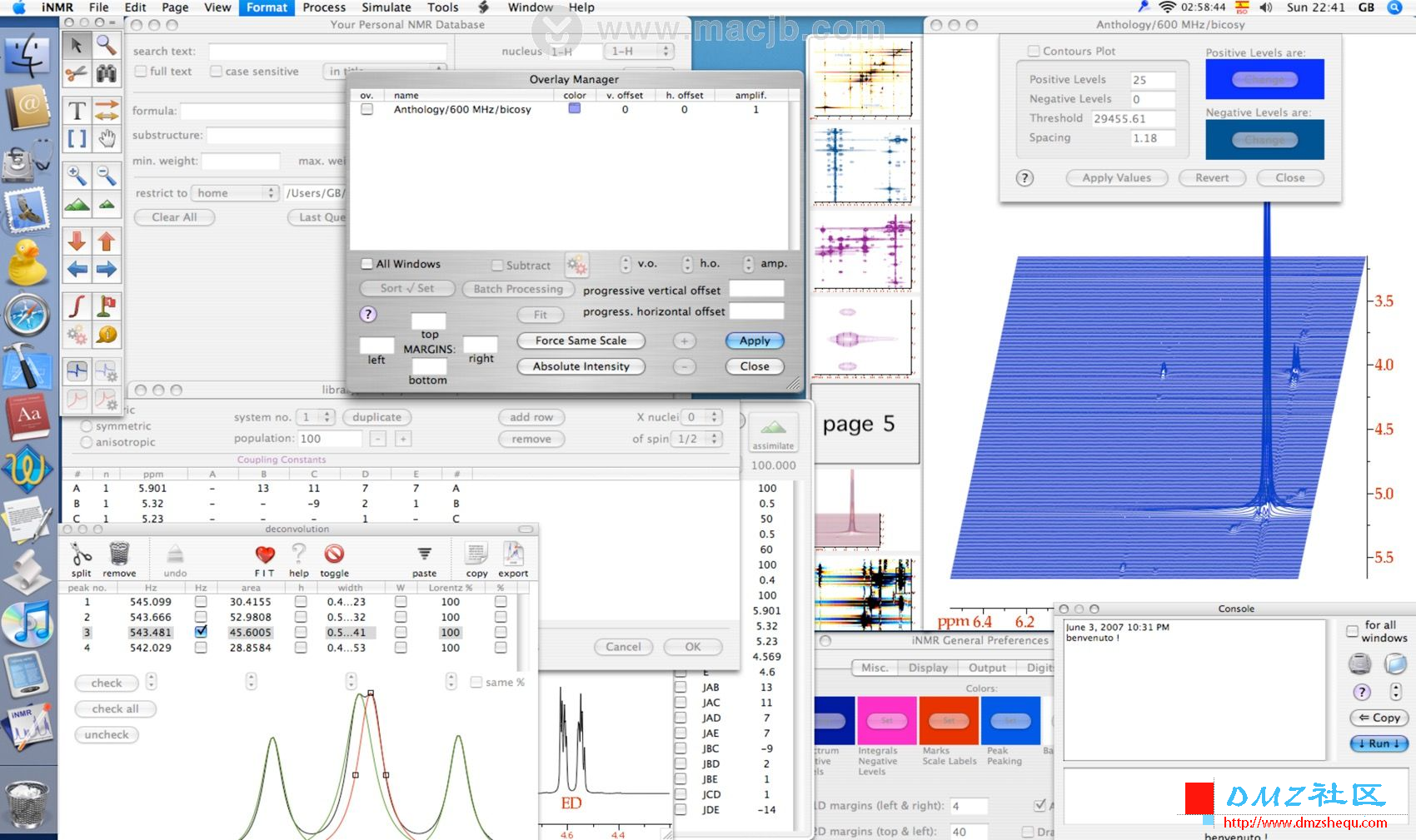Image resolution: width=1416 pixels, height=840 pixels.
Task: Click the red down arrow tool
Action: (x=77, y=241)
